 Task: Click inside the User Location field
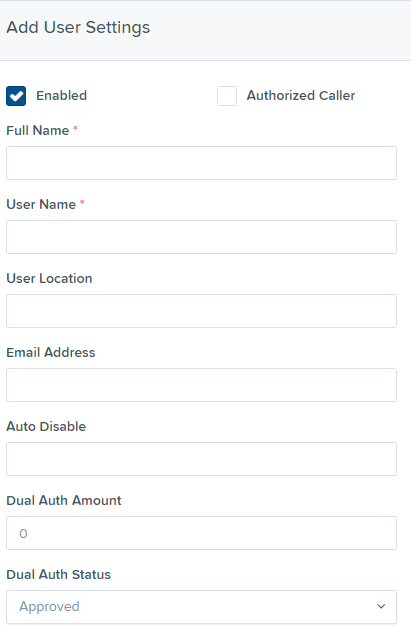(x=201, y=311)
